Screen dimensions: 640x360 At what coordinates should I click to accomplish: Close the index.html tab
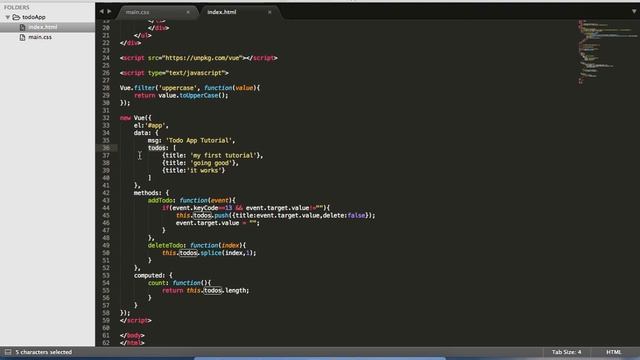pos(269,12)
